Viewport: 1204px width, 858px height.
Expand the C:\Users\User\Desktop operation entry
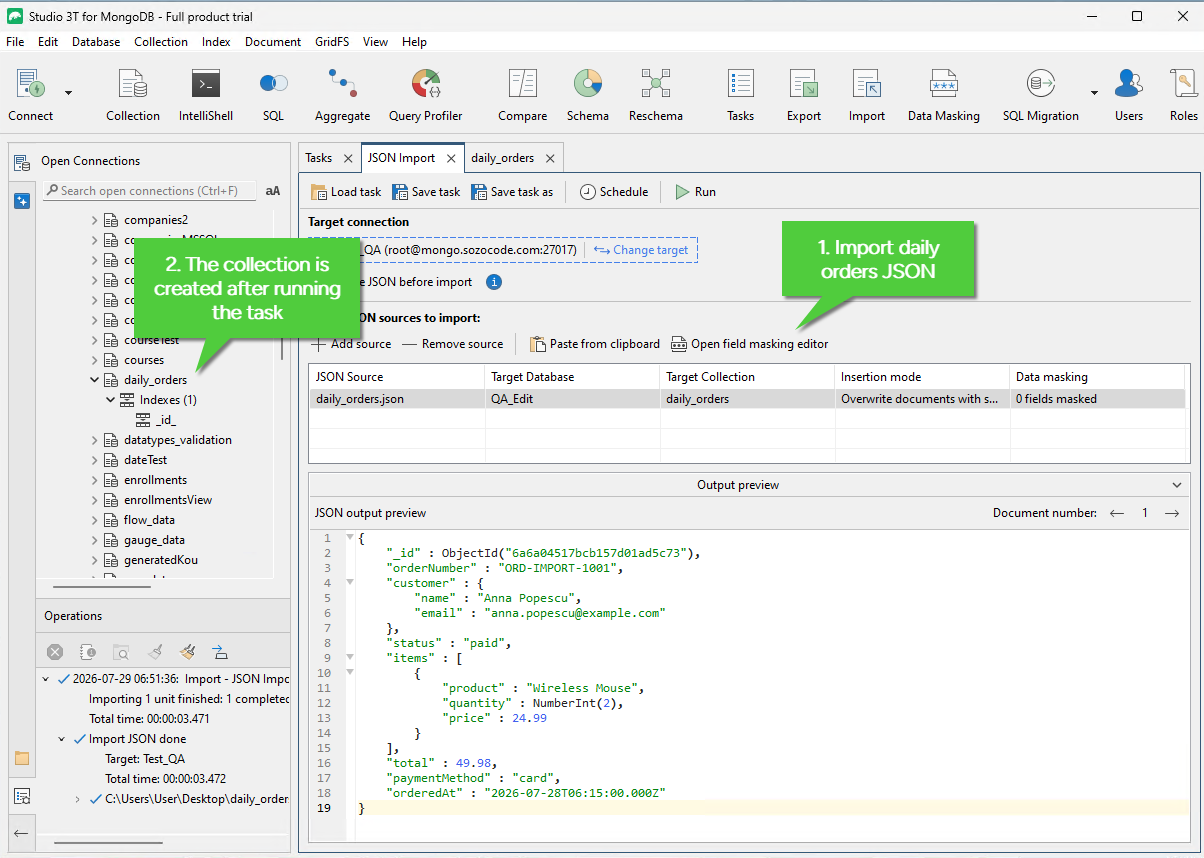(79, 799)
